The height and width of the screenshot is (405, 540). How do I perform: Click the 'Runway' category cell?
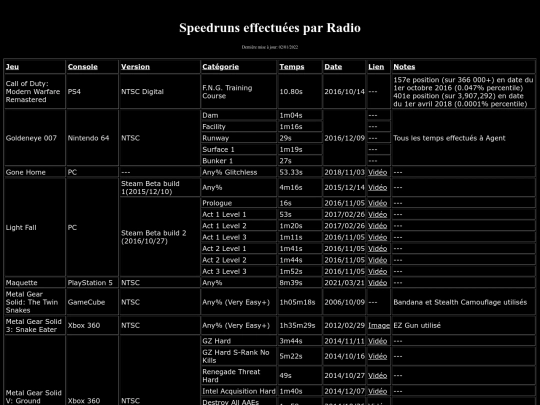pyautogui.click(x=239, y=138)
